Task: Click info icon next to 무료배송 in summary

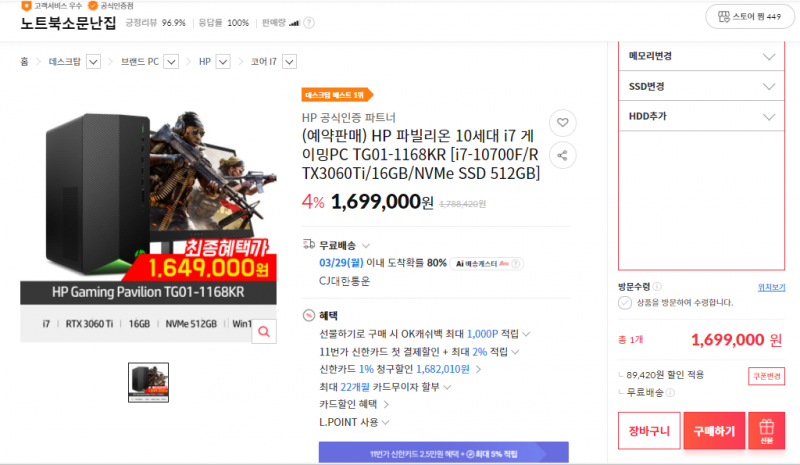Action: 670,393
